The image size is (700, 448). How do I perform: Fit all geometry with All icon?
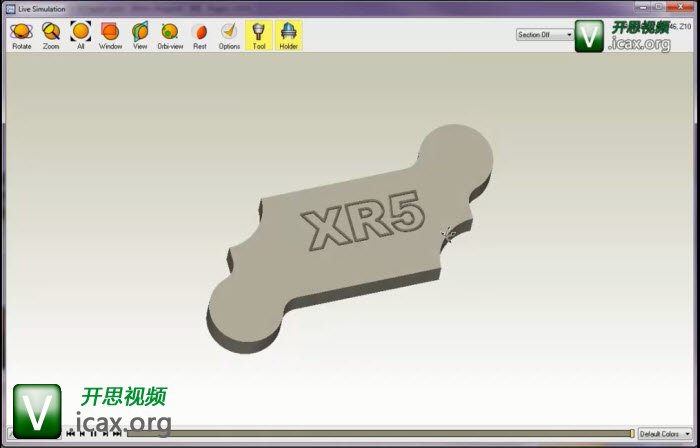point(80,36)
